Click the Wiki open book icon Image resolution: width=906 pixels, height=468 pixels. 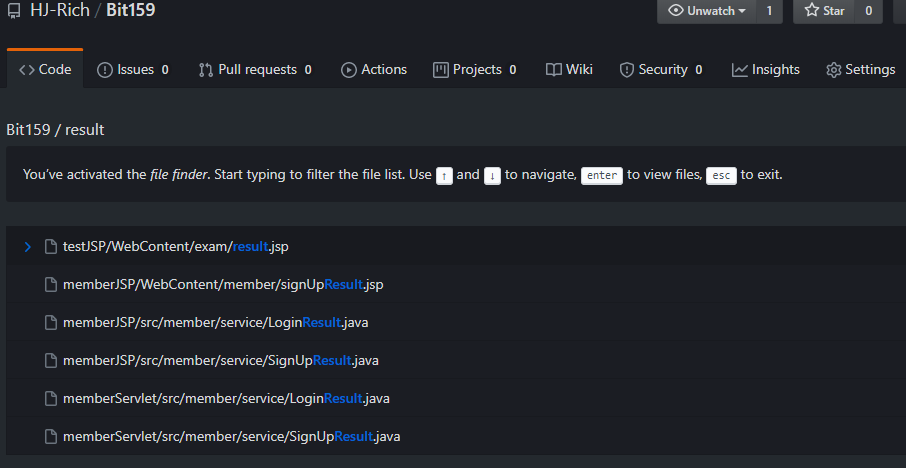point(554,70)
